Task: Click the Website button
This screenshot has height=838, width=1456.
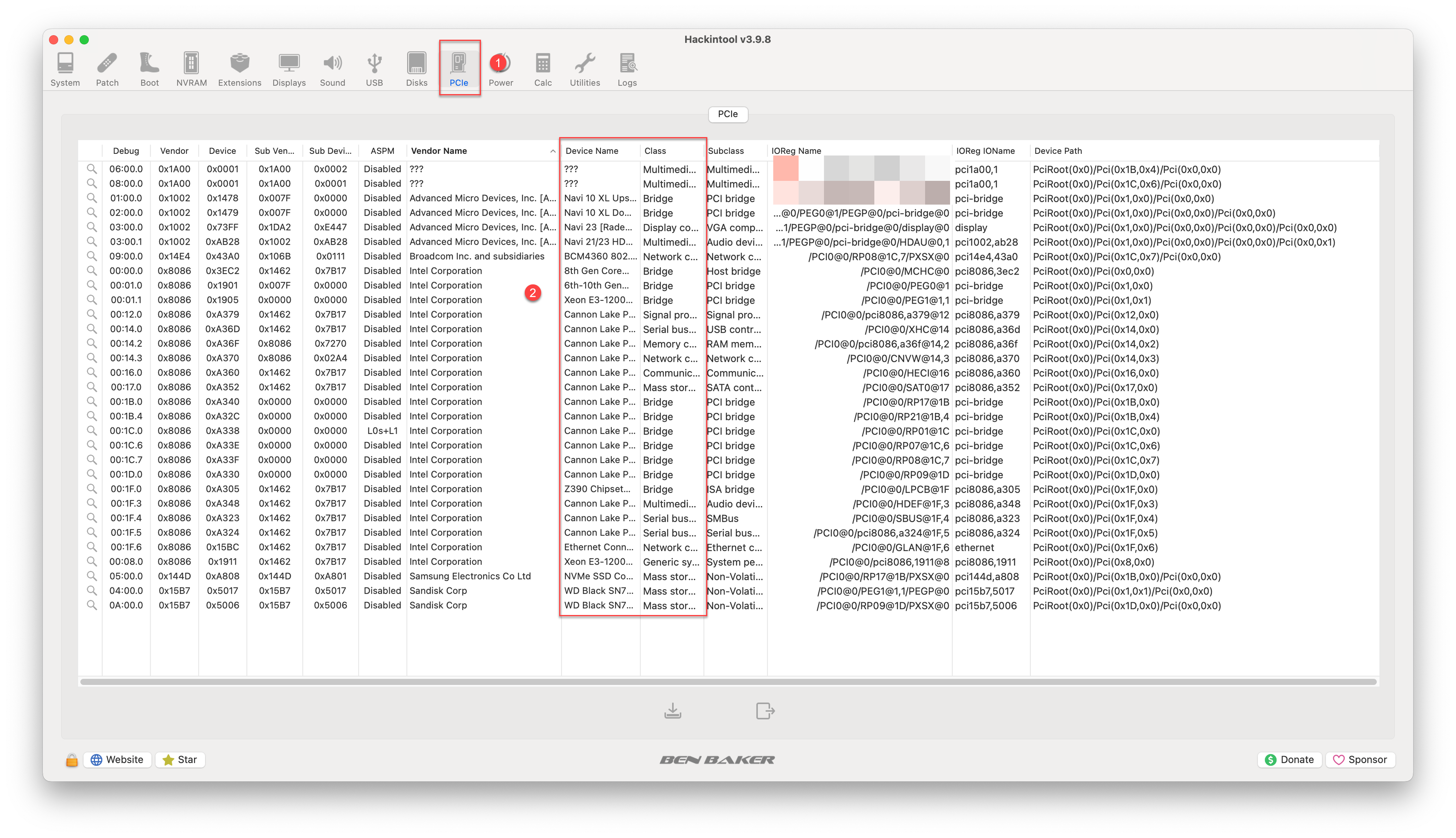Action: (x=117, y=760)
